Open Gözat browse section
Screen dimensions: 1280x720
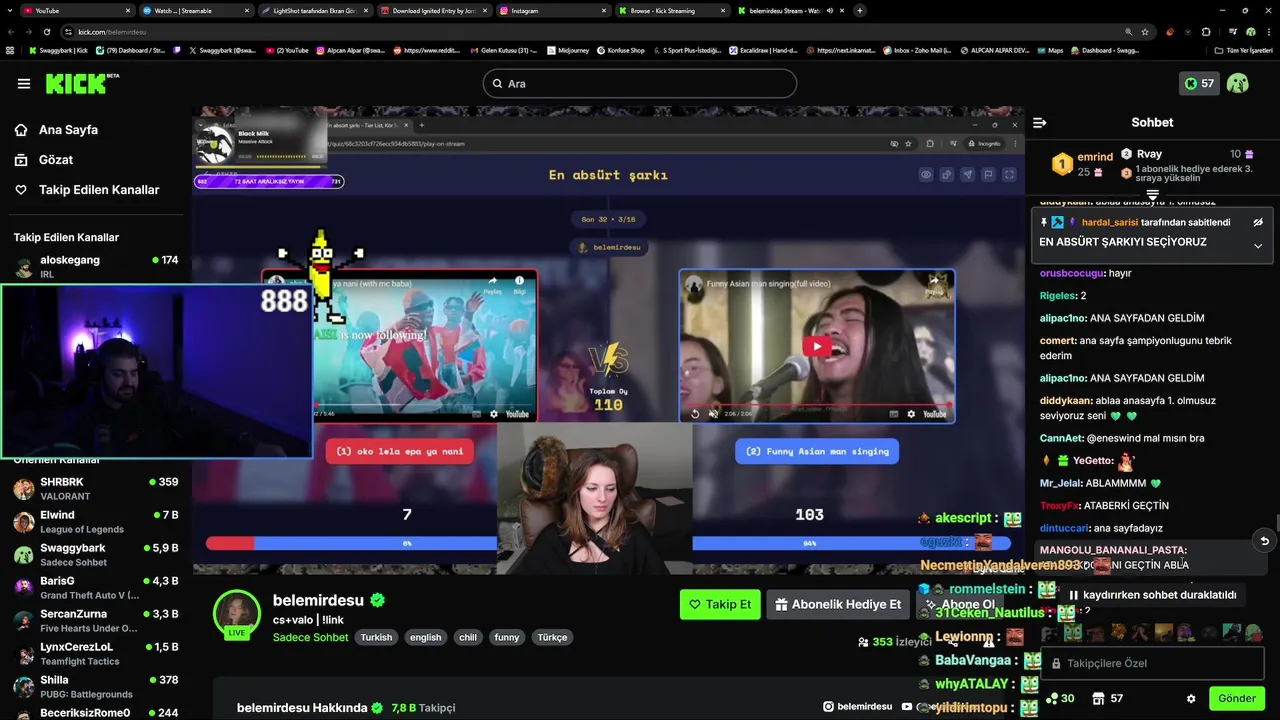tap(56, 160)
